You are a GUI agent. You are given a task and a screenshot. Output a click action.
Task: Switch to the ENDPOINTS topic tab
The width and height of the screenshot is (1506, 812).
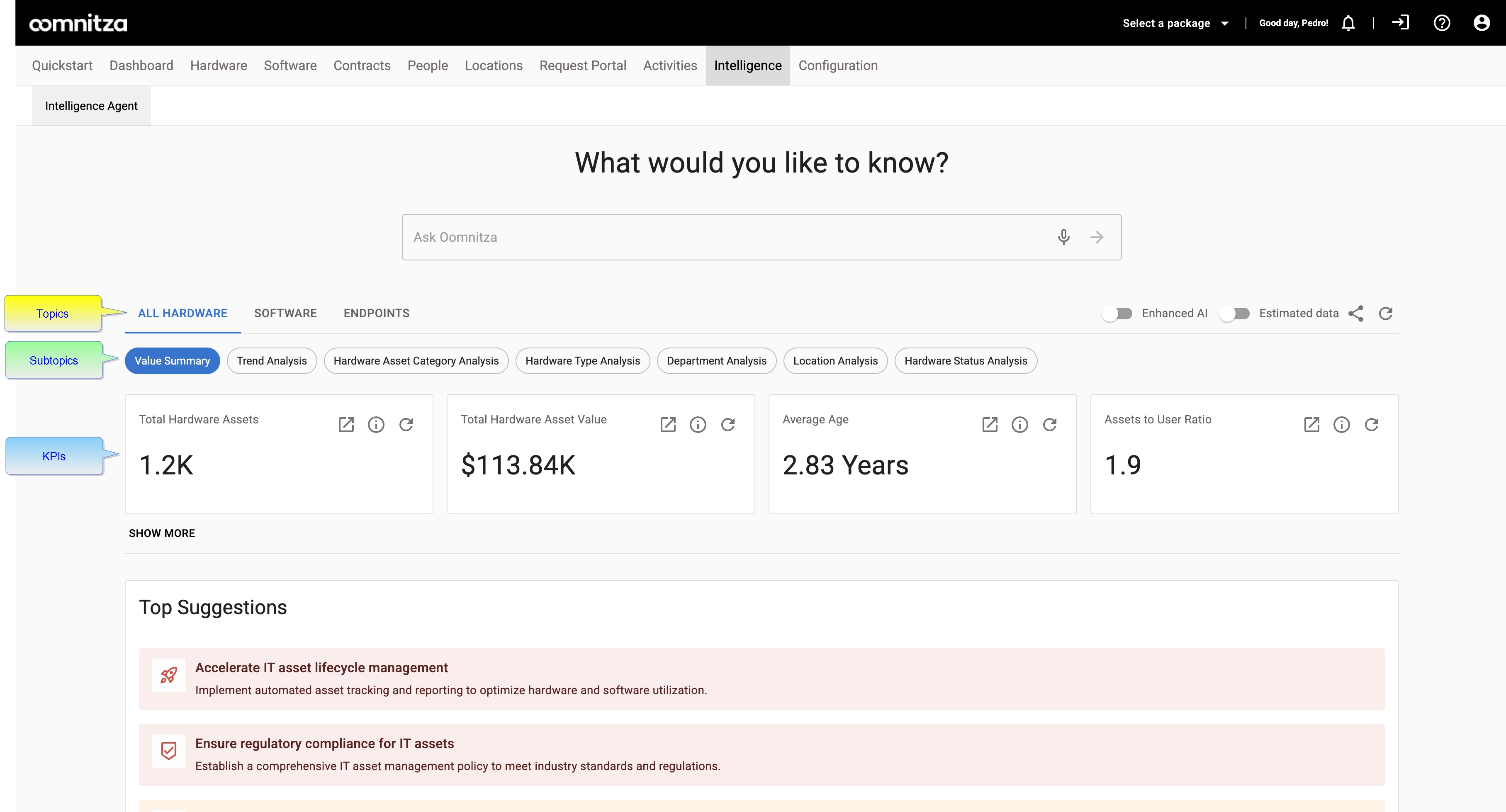pyautogui.click(x=377, y=314)
